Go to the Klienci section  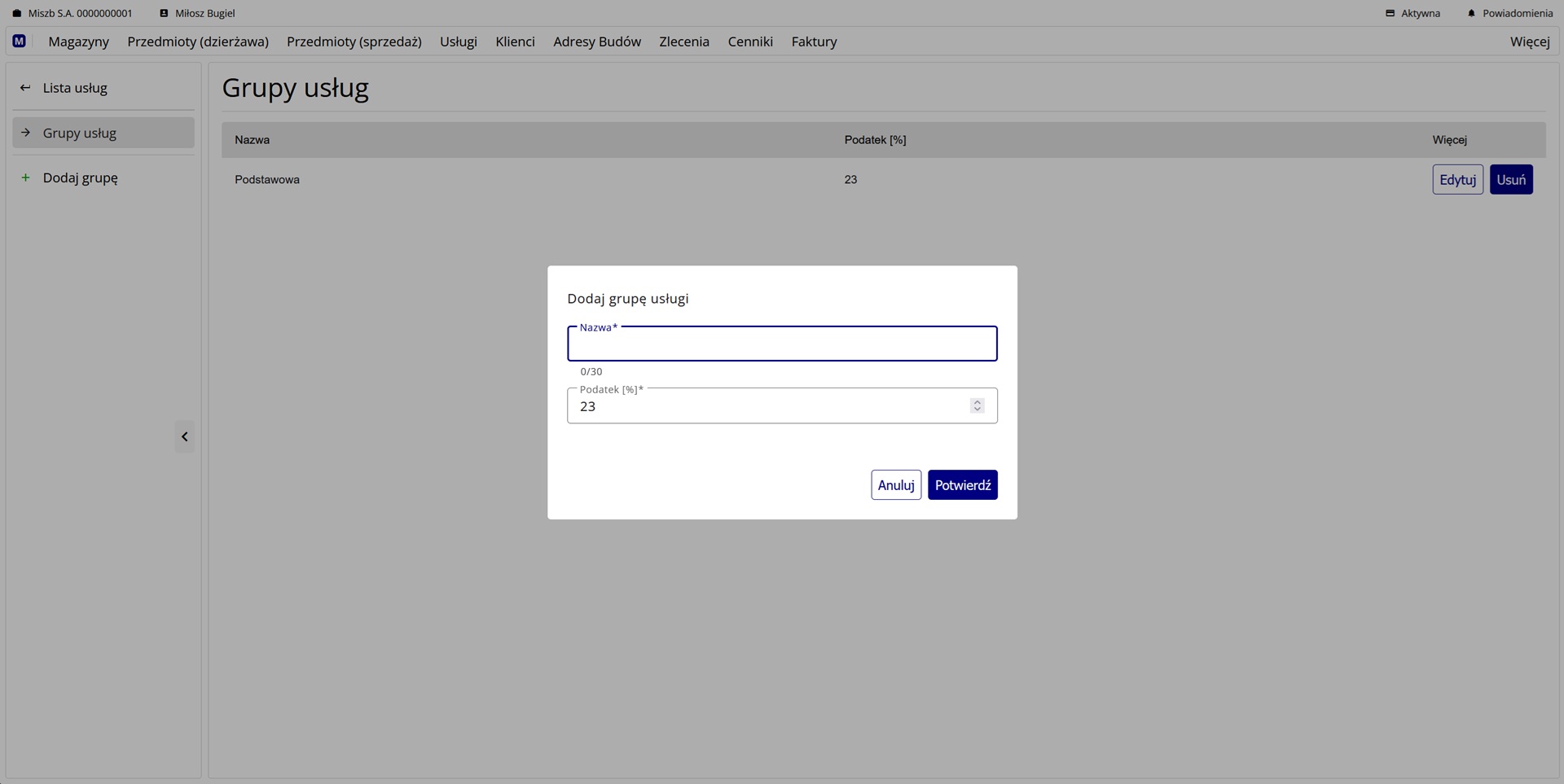click(x=515, y=42)
